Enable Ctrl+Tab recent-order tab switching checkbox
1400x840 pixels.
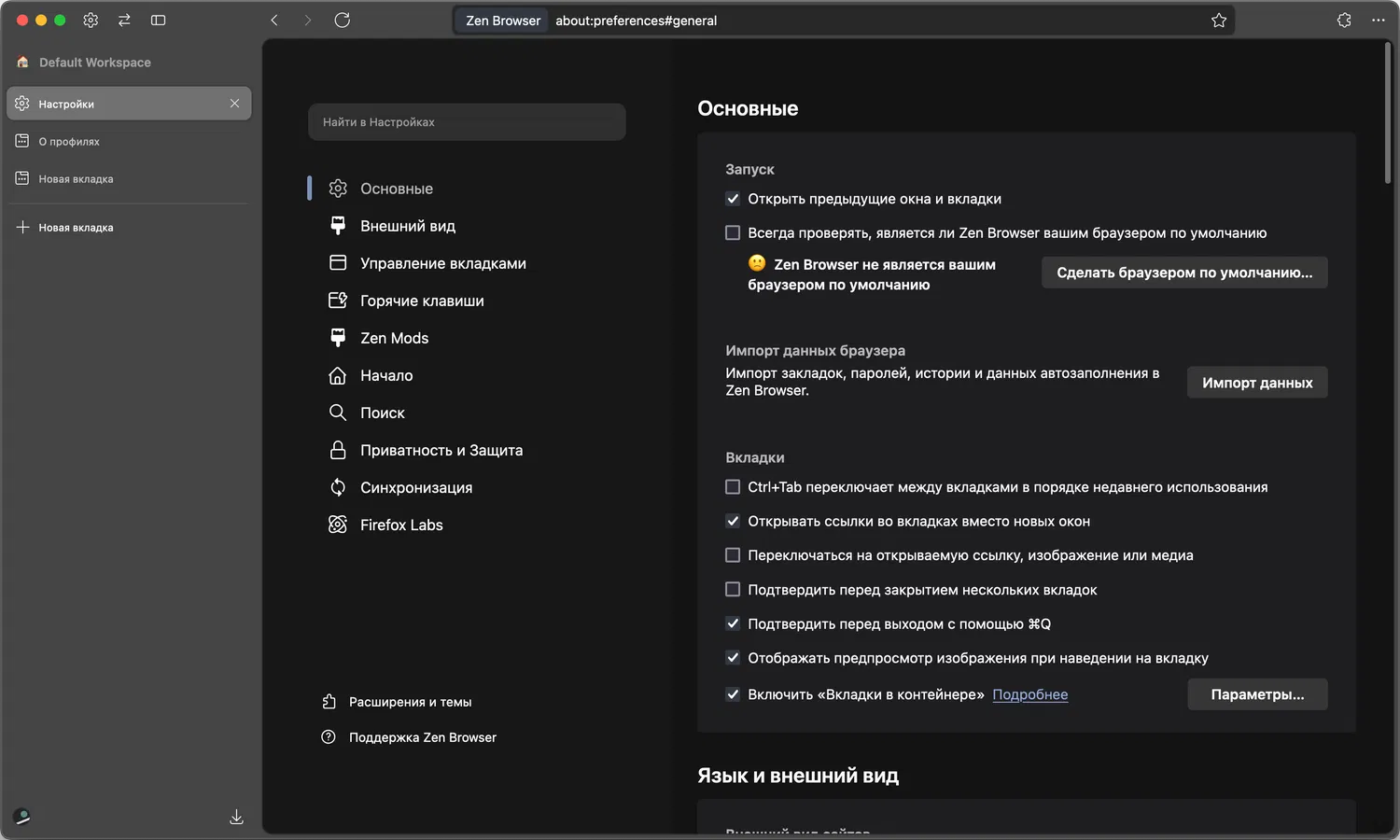click(733, 487)
